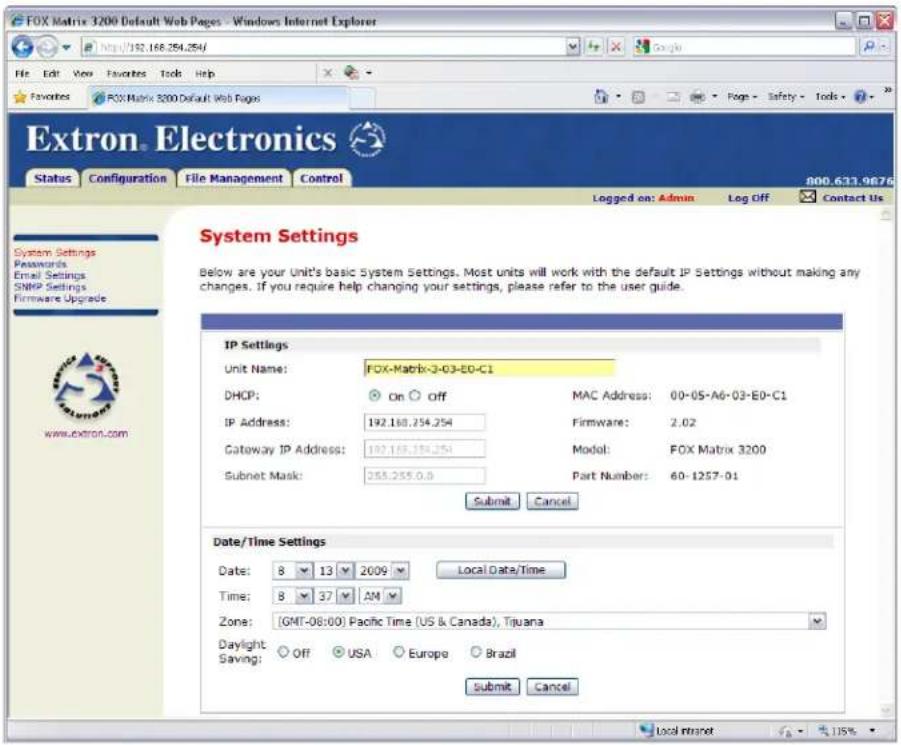The image size is (901, 745).
Task: Open the address bar history dropdown
Action: [x=573, y=47]
